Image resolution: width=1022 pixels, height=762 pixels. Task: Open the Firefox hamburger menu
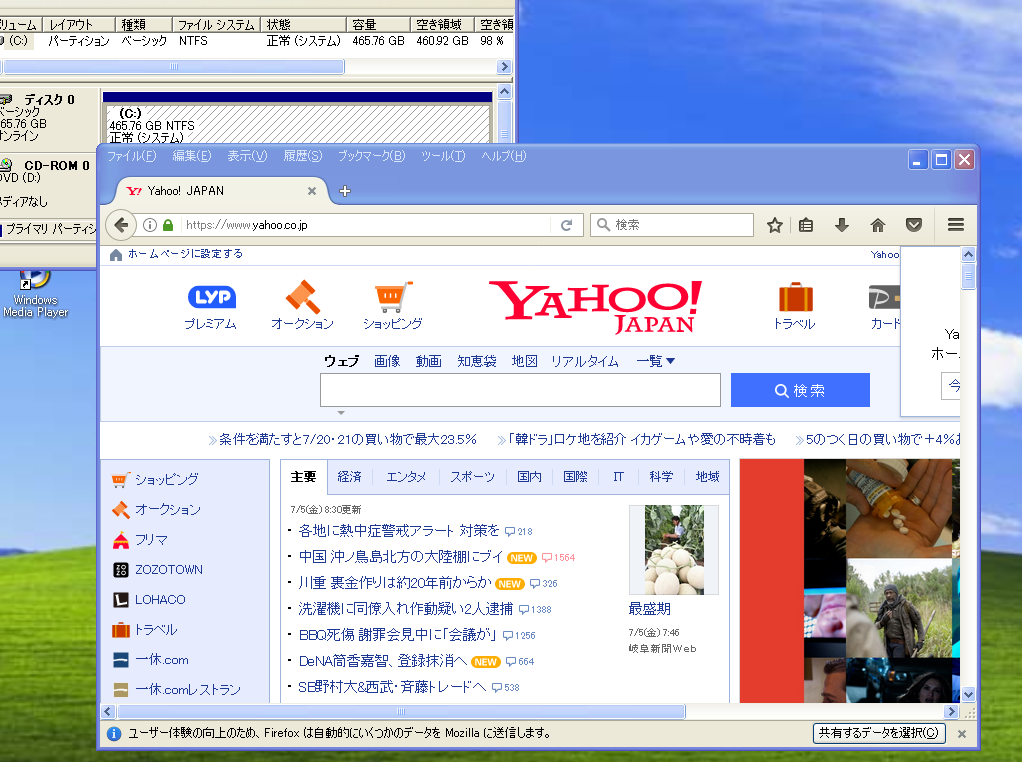tap(956, 224)
